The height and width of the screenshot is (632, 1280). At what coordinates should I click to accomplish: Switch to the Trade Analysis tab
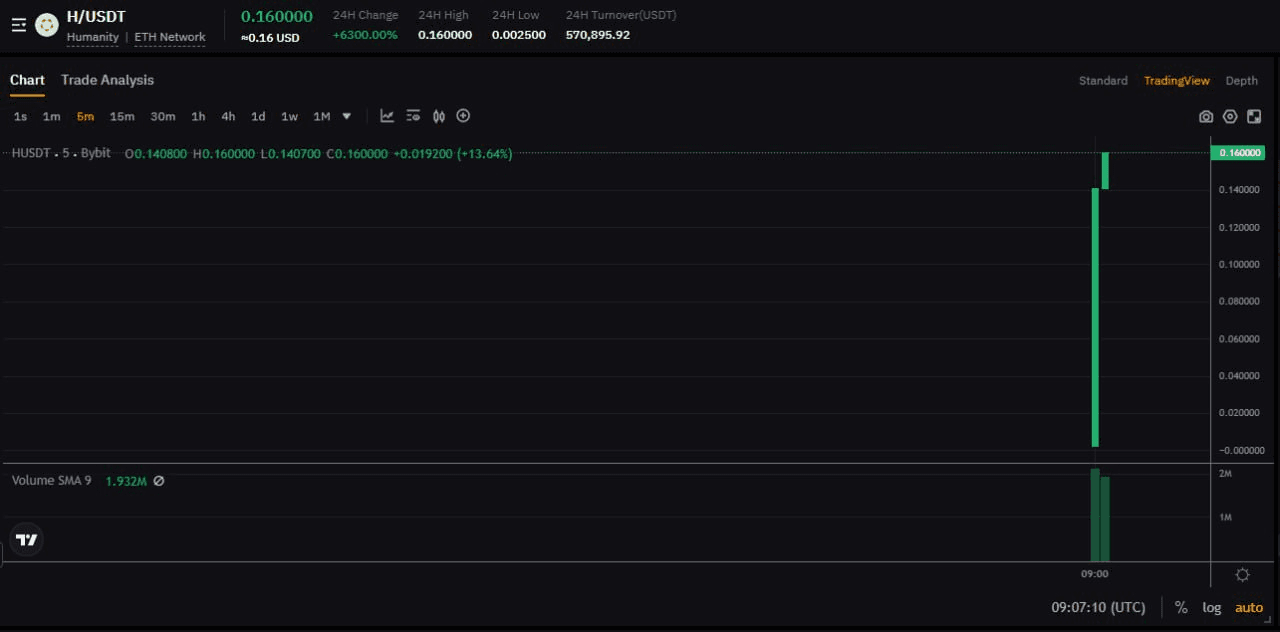107,80
